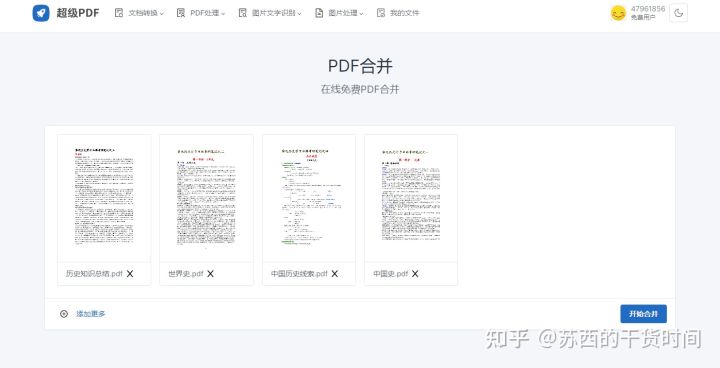720x368 pixels.
Task: Click the file name 中国史.pdf
Action: (x=390, y=274)
